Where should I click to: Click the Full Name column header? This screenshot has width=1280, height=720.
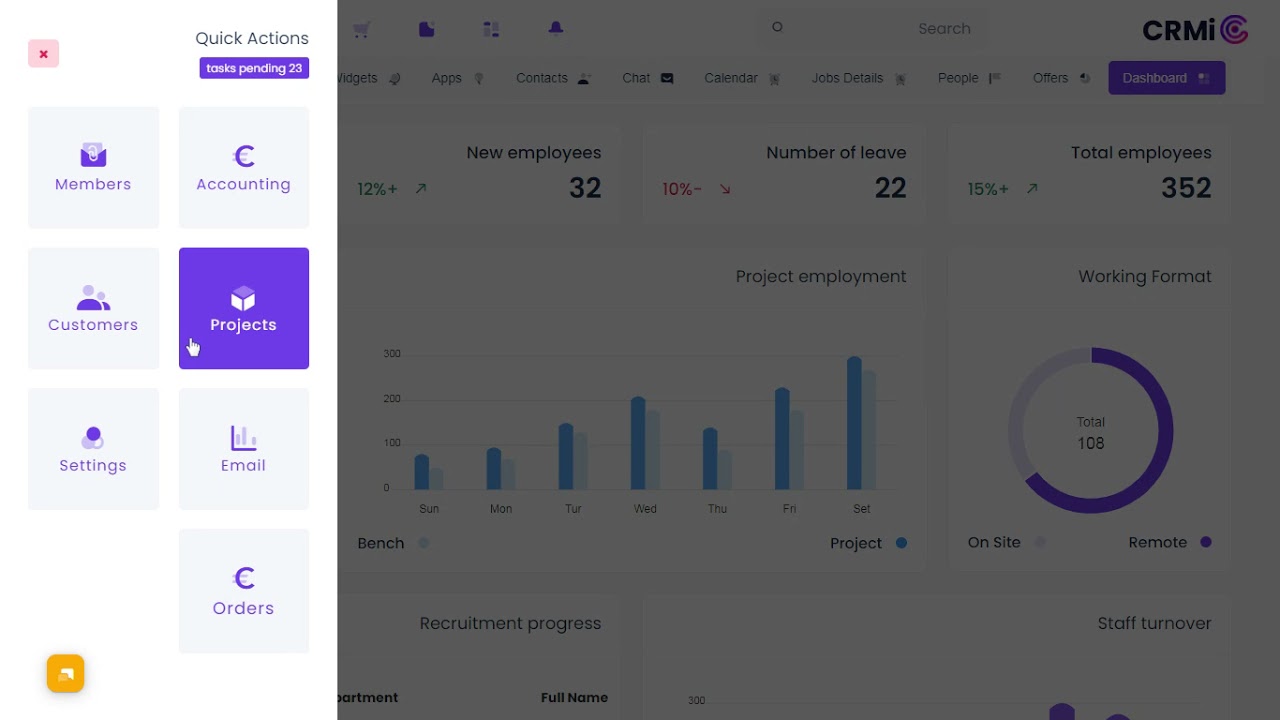click(x=574, y=698)
